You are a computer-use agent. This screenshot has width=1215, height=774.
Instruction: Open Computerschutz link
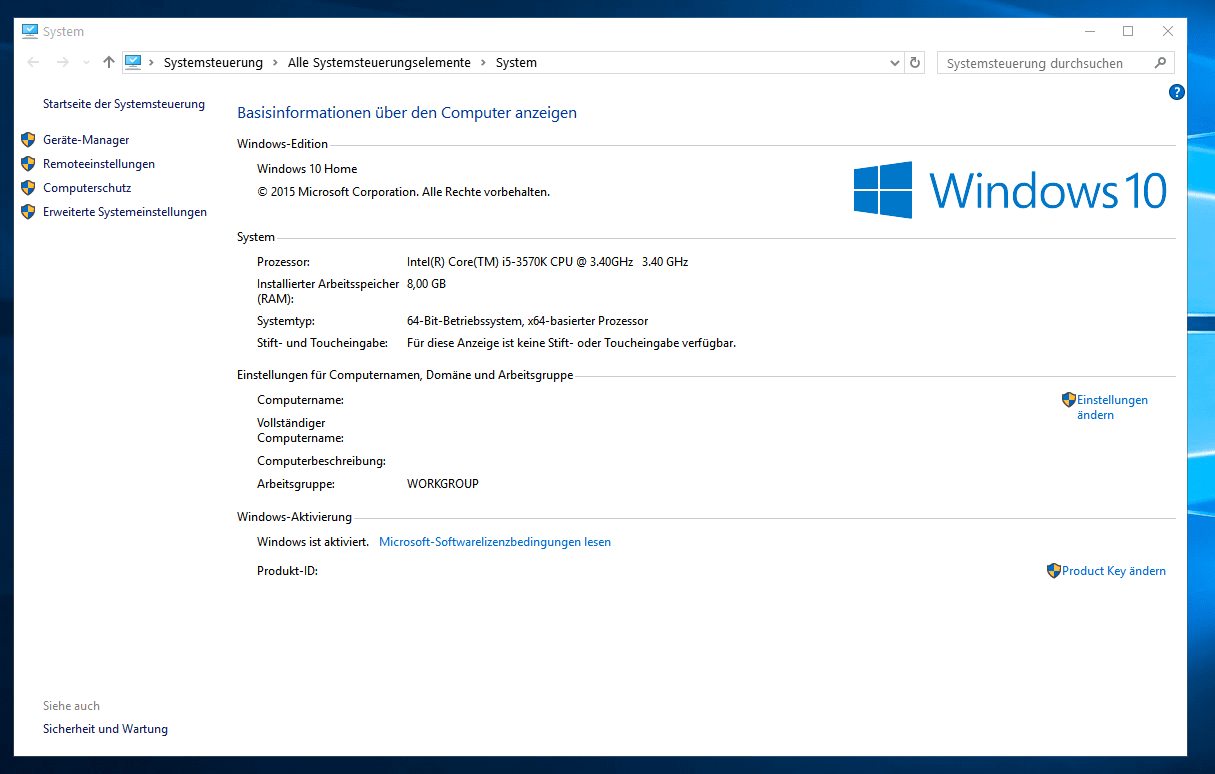coord(87,188)
